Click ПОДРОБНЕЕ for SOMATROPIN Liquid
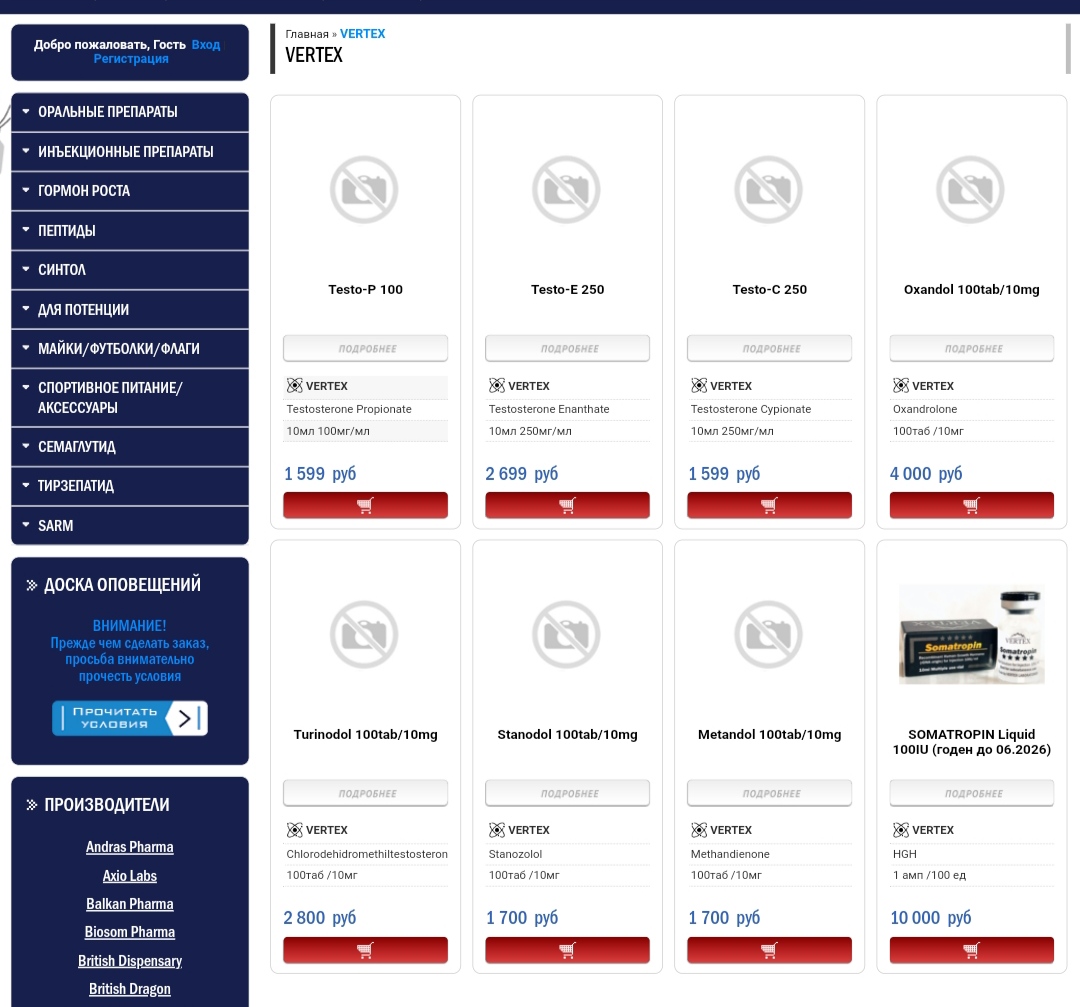Image resolution: width=1080 pixels, height=1007 pixels. tap(971, 793)
